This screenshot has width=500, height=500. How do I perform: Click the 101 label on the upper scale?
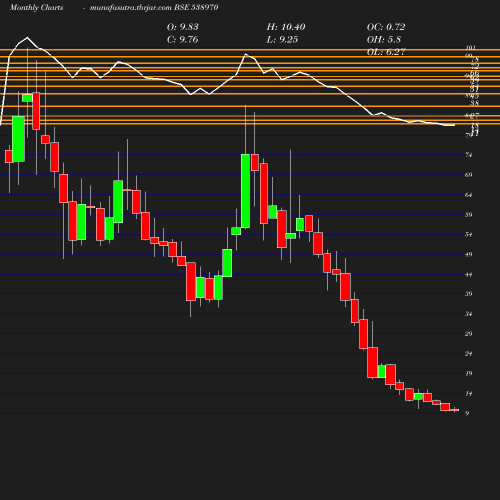click(471, 48)
